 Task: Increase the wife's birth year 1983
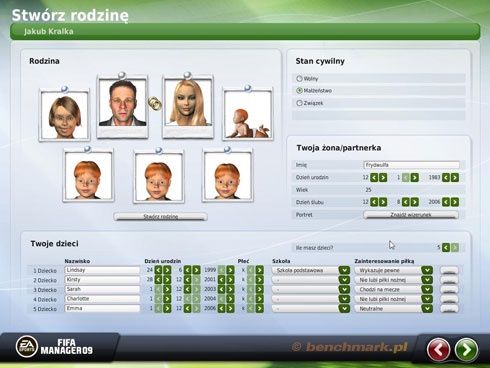(455, 177)
